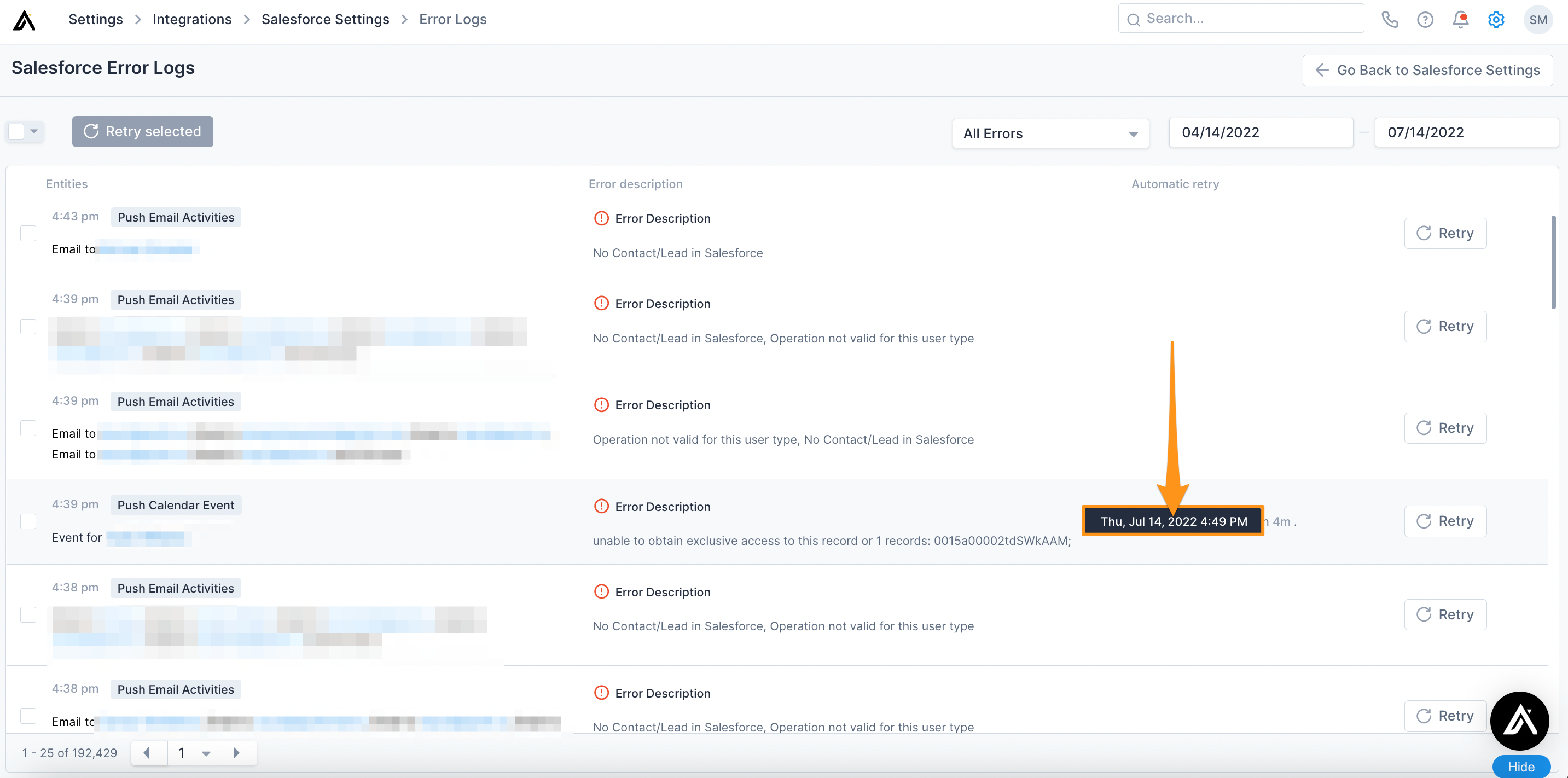The height and width of the screenshot is (778, 1568).
Task: Click Push Email Activities tag at 4:43 pm
Action: click(175, 217)
